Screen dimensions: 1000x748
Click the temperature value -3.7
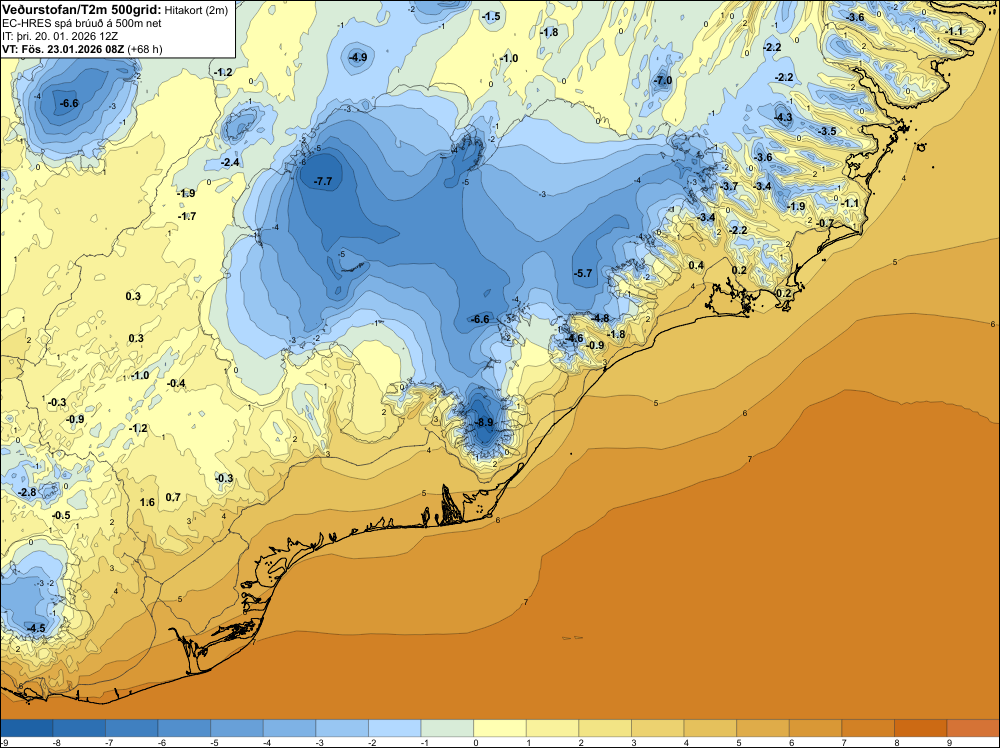coord(729,186)
